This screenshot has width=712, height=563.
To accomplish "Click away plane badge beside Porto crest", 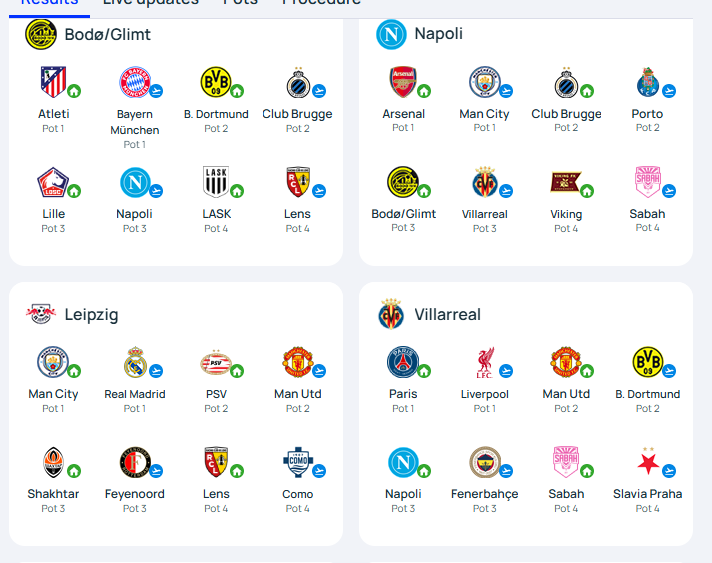I will (x=668, y=91).
